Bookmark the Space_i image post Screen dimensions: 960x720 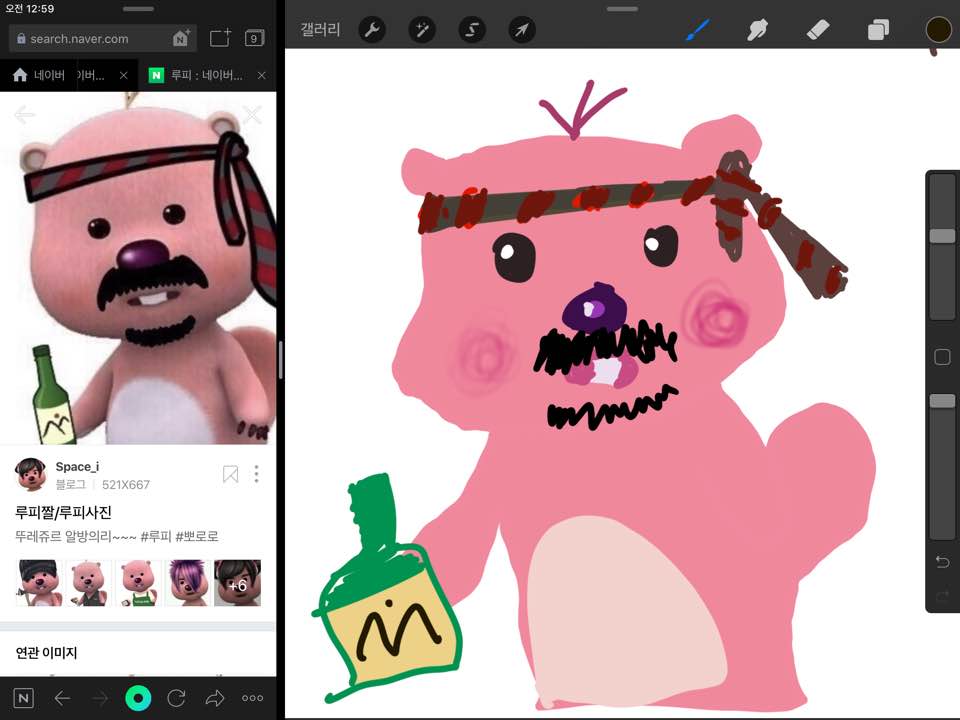click(x=230, y=474)
